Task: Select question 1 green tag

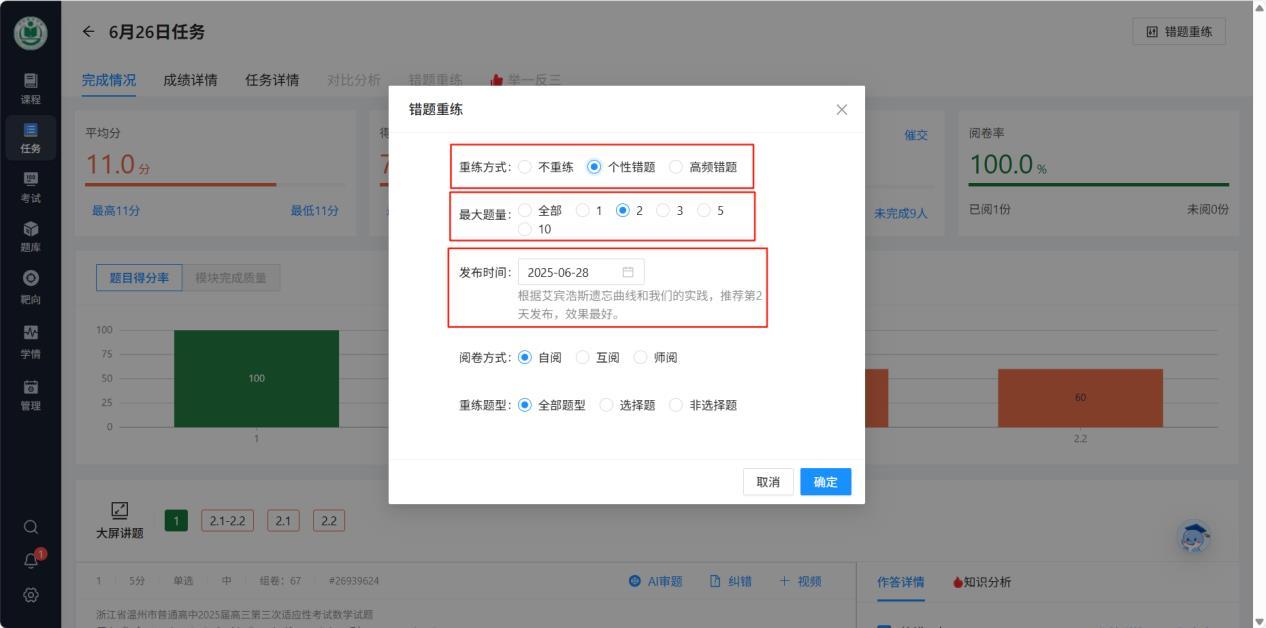Action: [176, 520]
